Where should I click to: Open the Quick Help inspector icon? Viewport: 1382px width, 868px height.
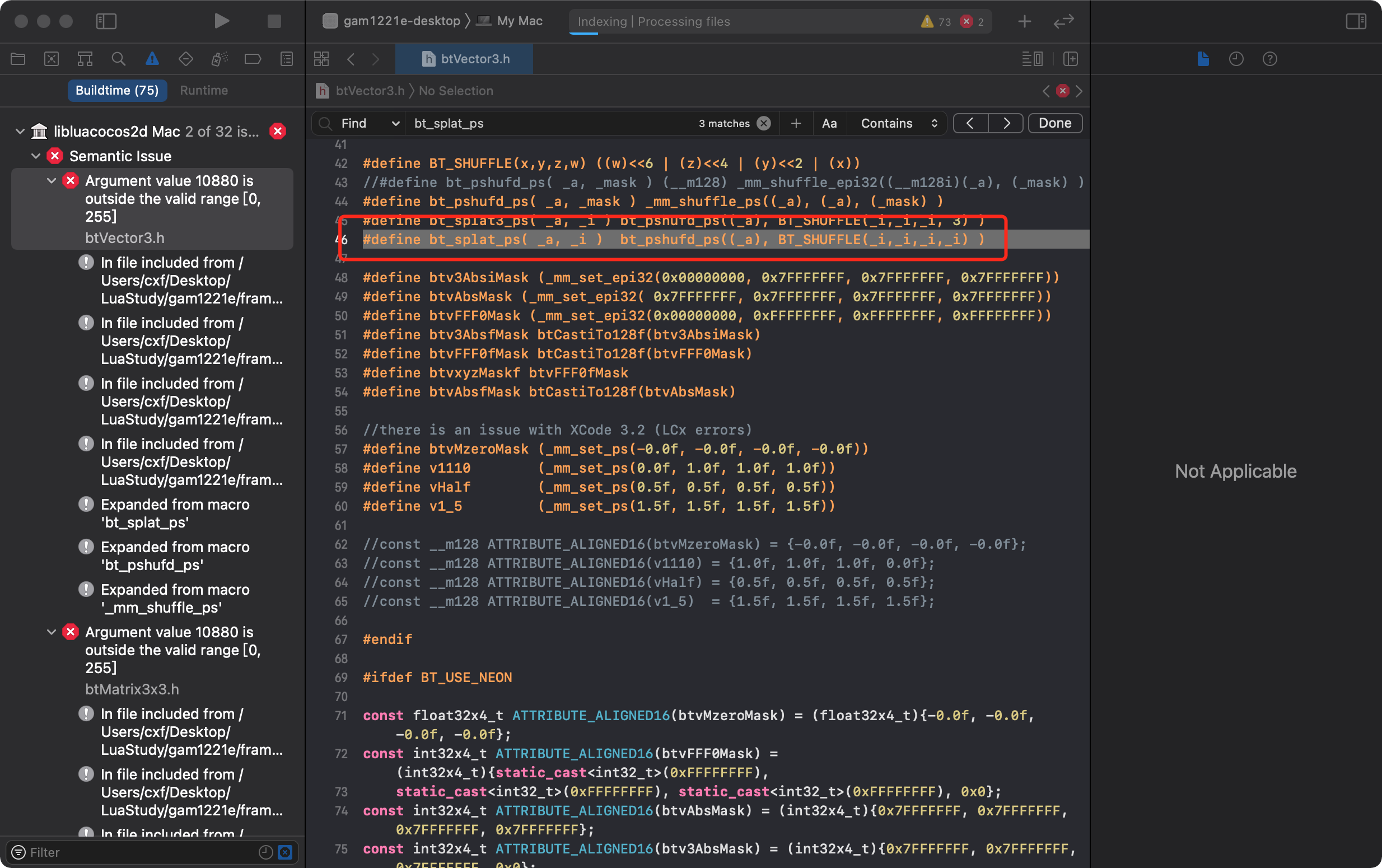[1269, 59]
